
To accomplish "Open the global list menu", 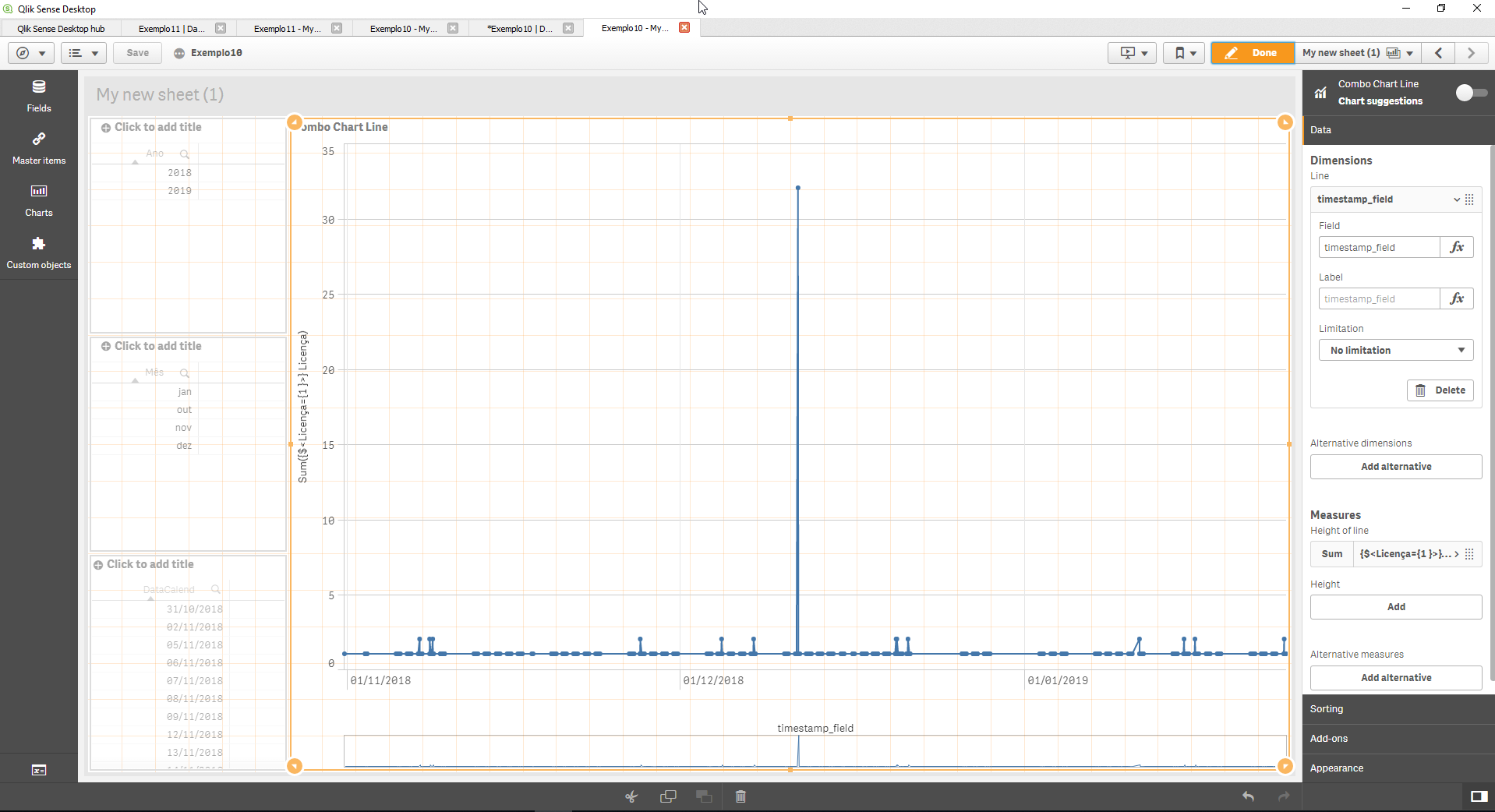I will [83, 53].
